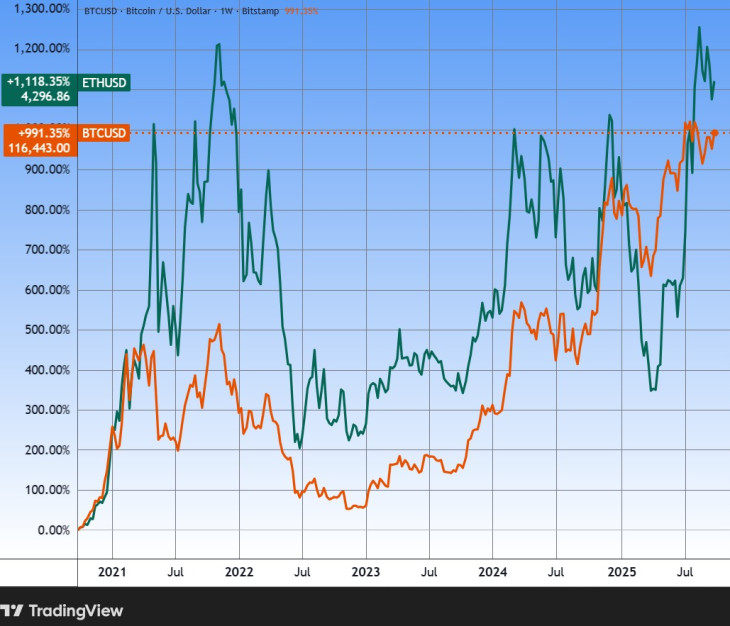Image resolution: width=730 pixels, height=626 pixels.
Task: Click the orange dot ending the BTC line
Action: click(x=715, y=133)
